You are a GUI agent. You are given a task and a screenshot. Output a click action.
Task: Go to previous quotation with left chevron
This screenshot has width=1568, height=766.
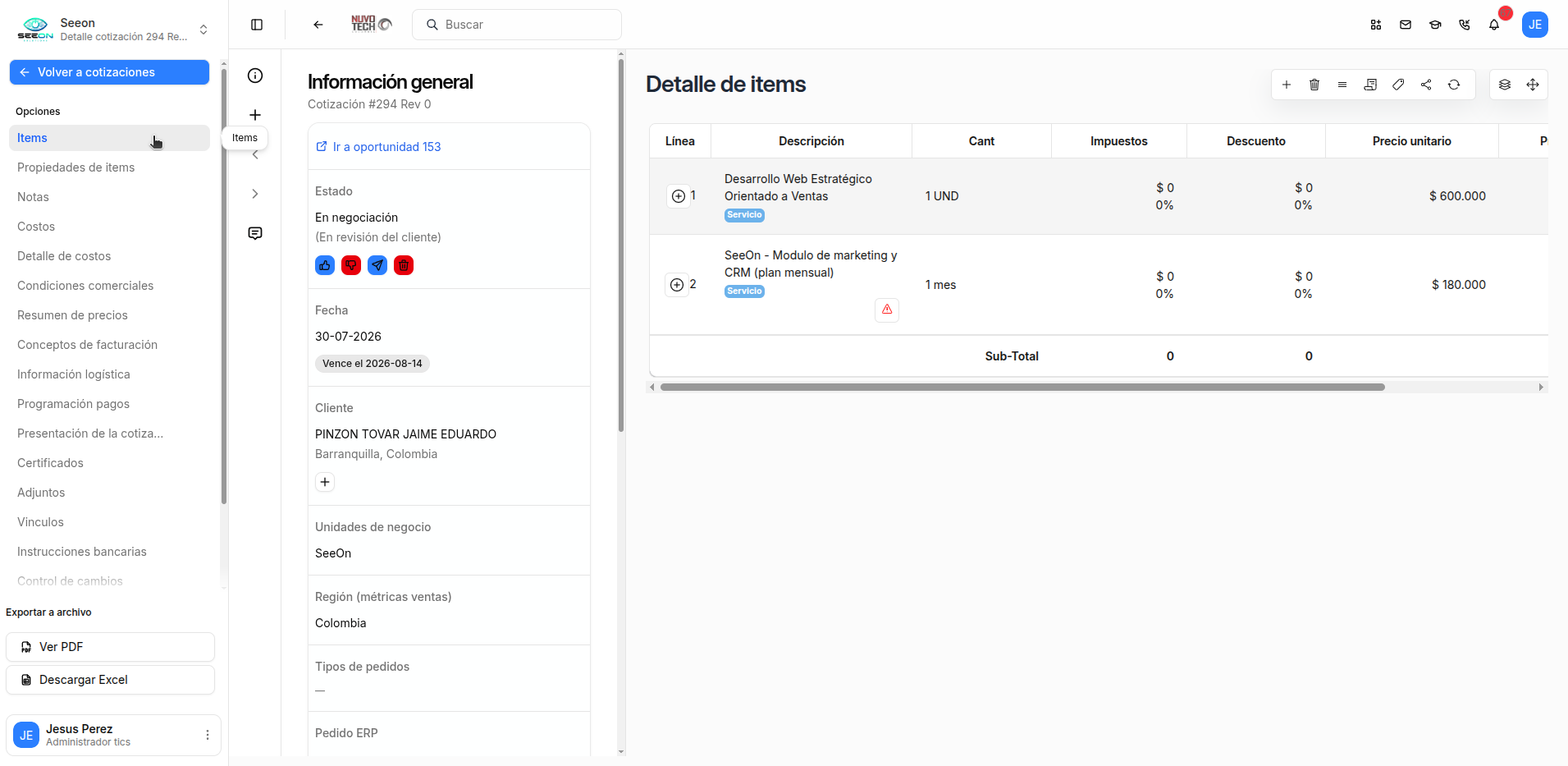255,154
